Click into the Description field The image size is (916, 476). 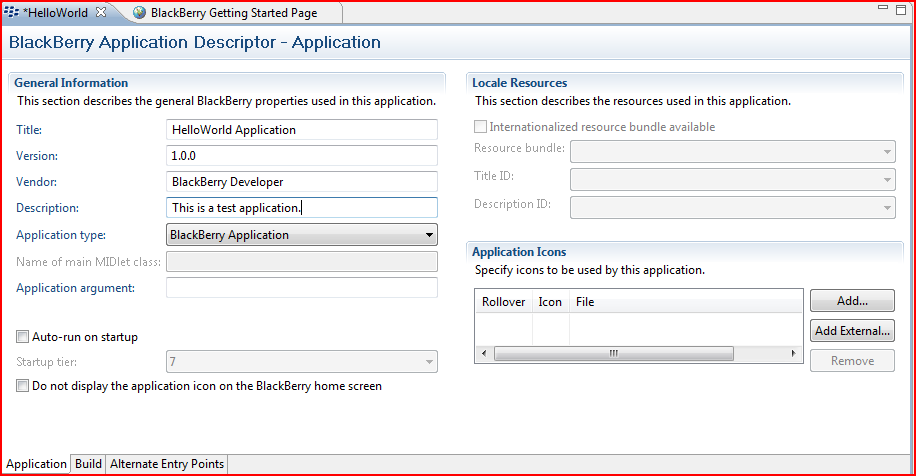coord(301,207)
